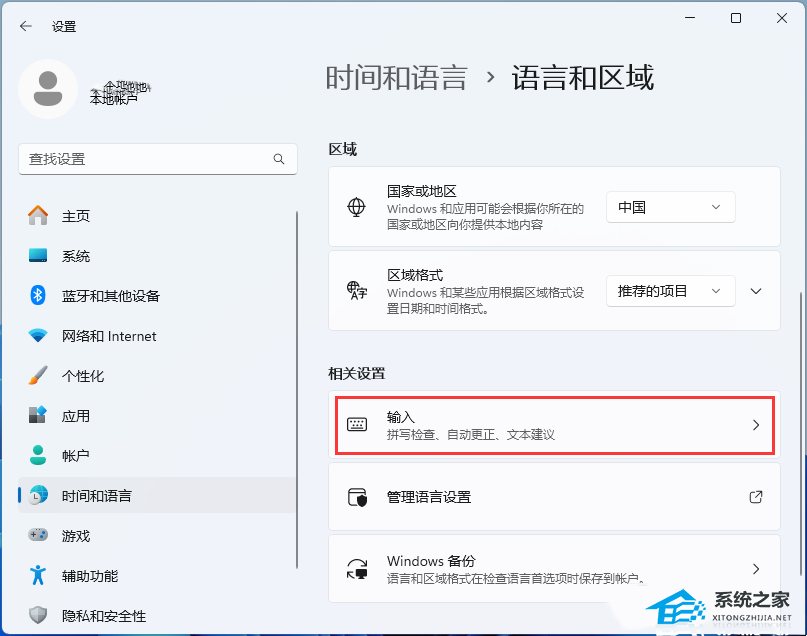Click the Apps icon in sidebar
The width and height of the screenshot is (807, 636).
(38, 415)
